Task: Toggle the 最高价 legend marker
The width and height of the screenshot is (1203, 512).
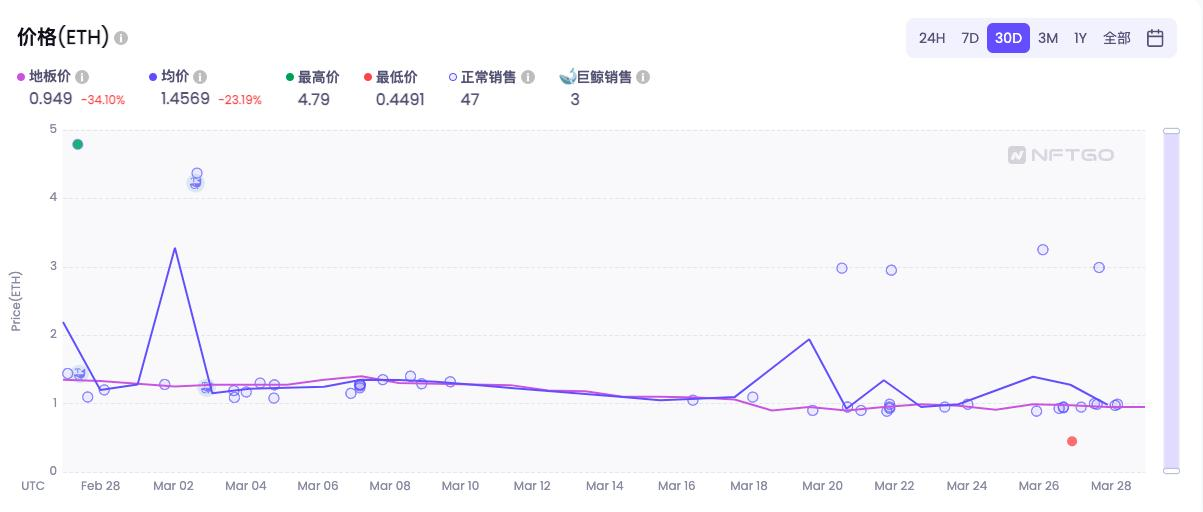Action: (312, 77)
